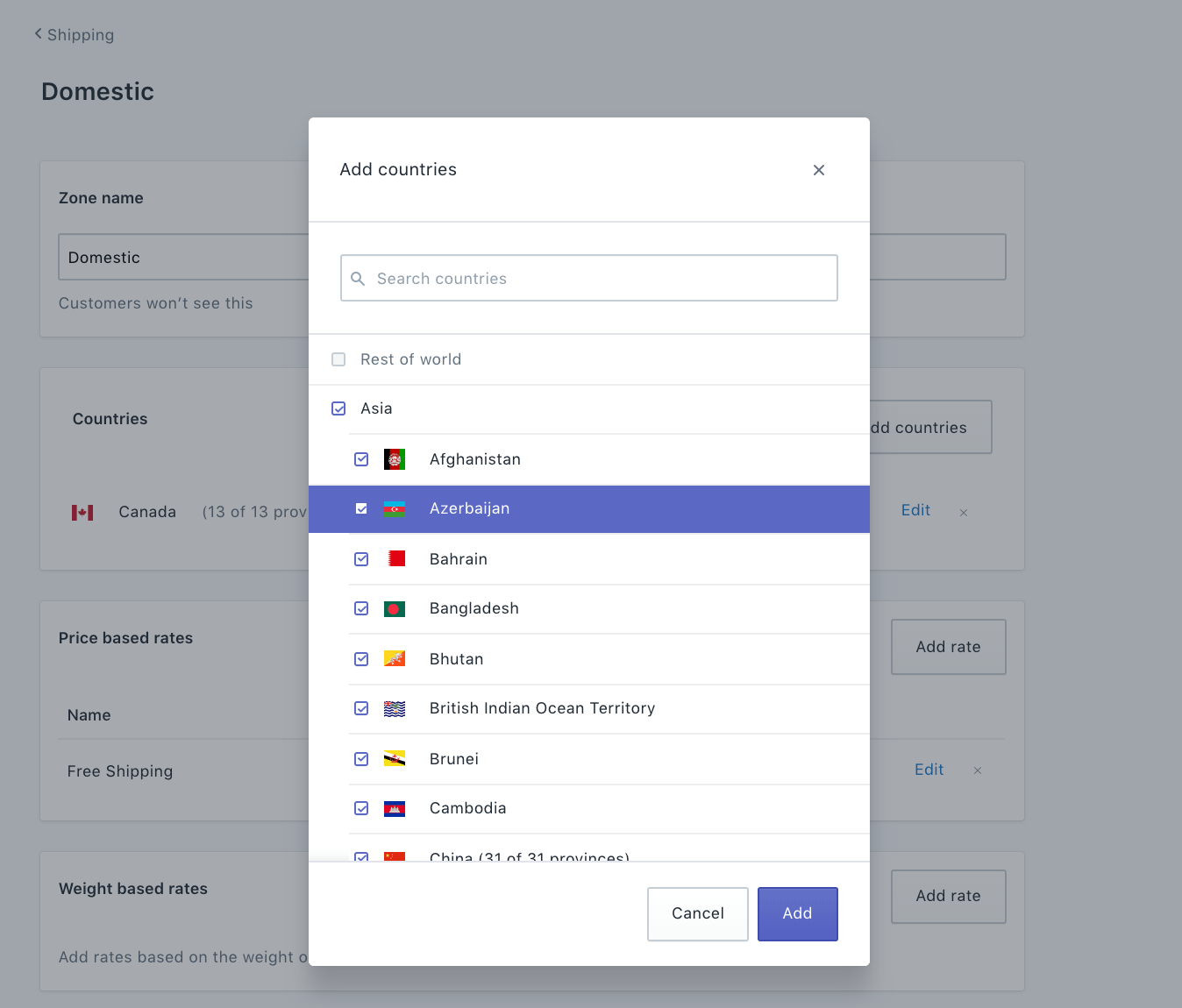The height and width of the screenshot is (1008, 1182).
Task: Uncheck the Asia region checkbox
Action: tap(338, 408)
